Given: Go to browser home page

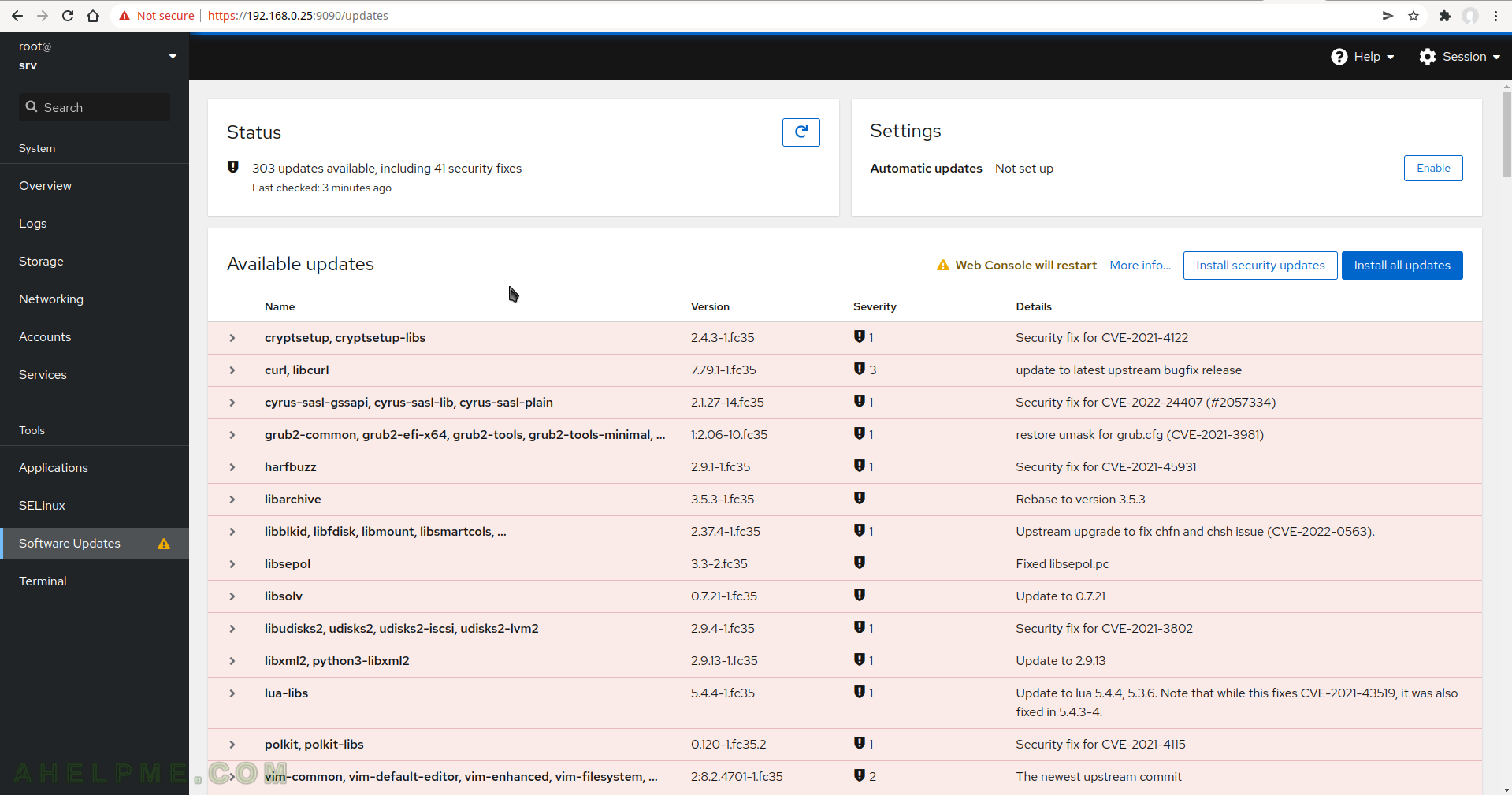Looking at the screenshot, I should 93,16.
